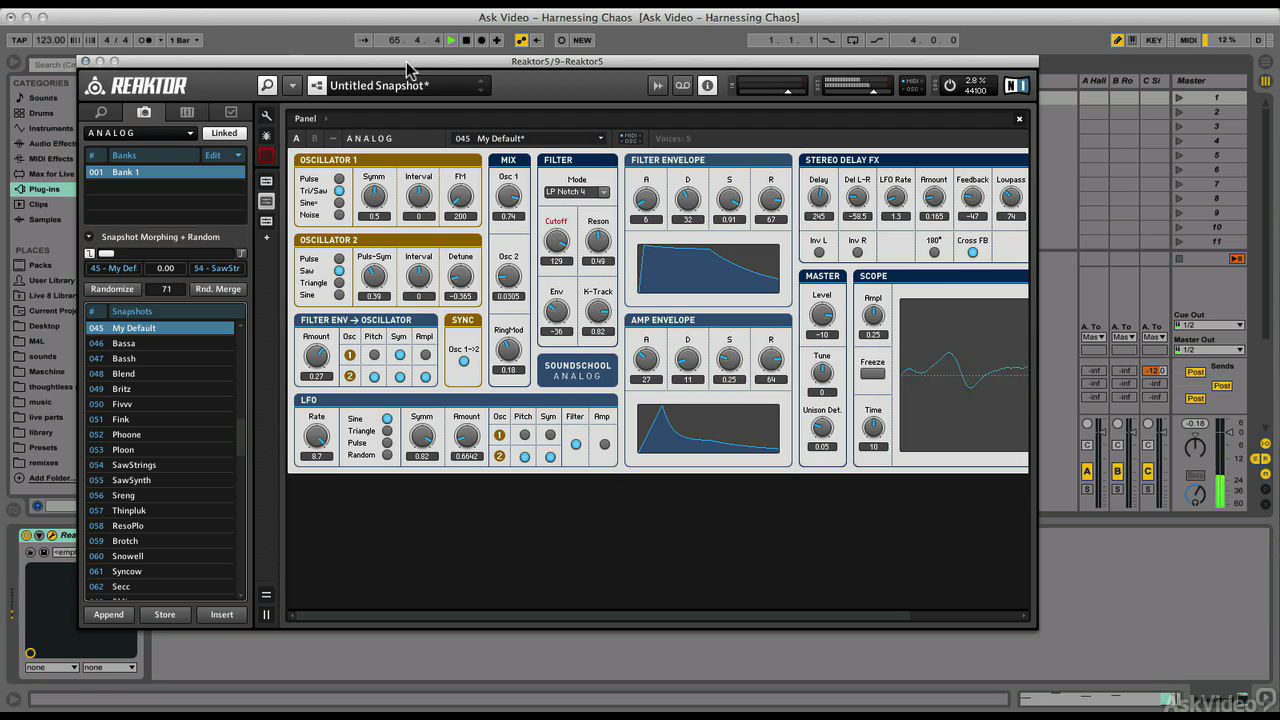
Task: Click the tape recorder icon
Action: pos(682,86)
